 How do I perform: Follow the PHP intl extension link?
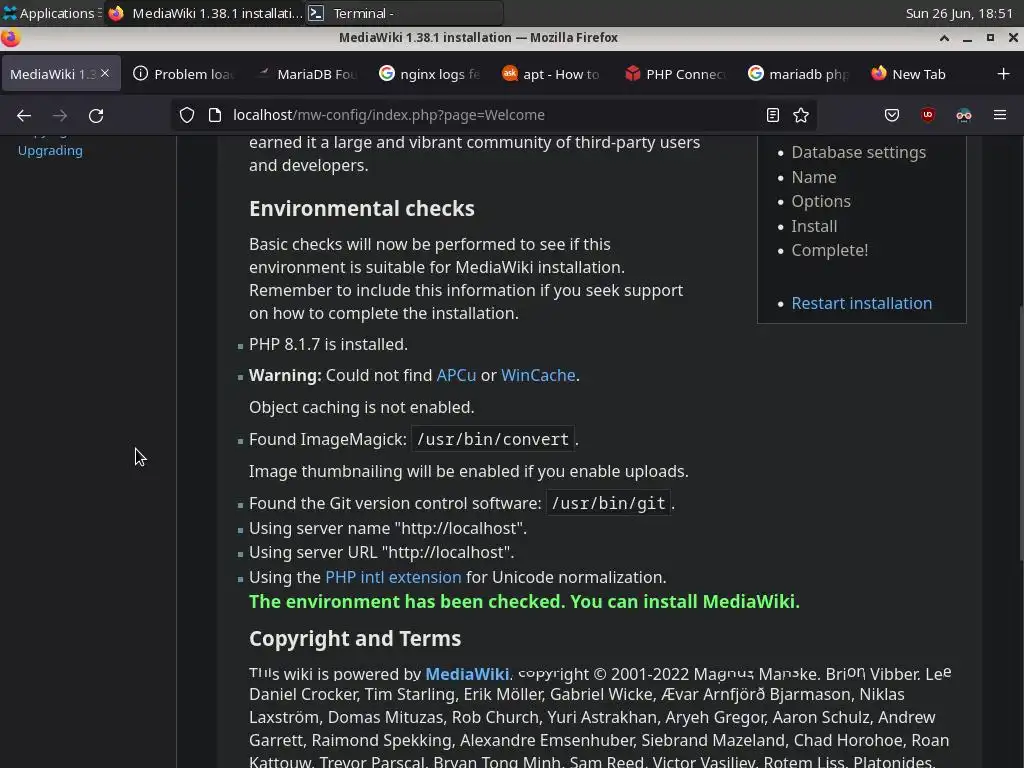(x=393, y=577)
